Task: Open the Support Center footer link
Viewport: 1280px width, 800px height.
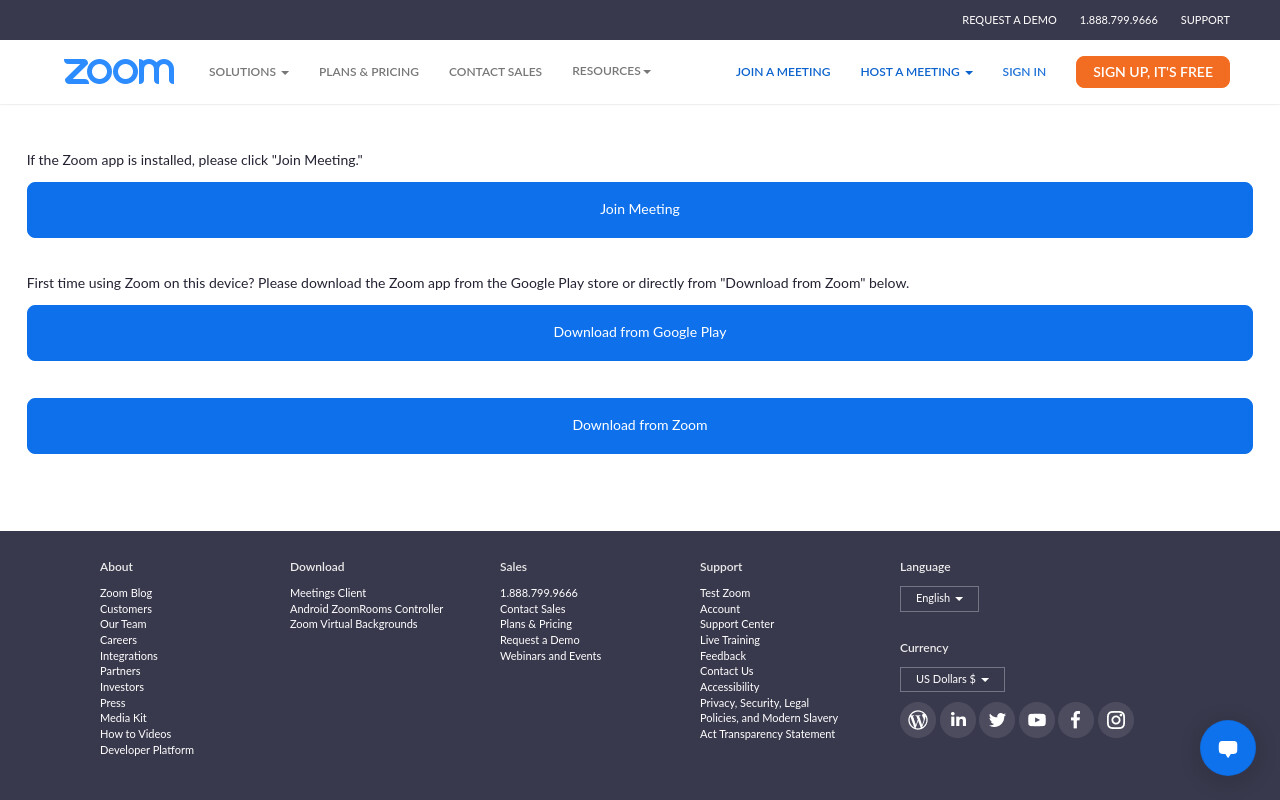Action: click(737, 624)
